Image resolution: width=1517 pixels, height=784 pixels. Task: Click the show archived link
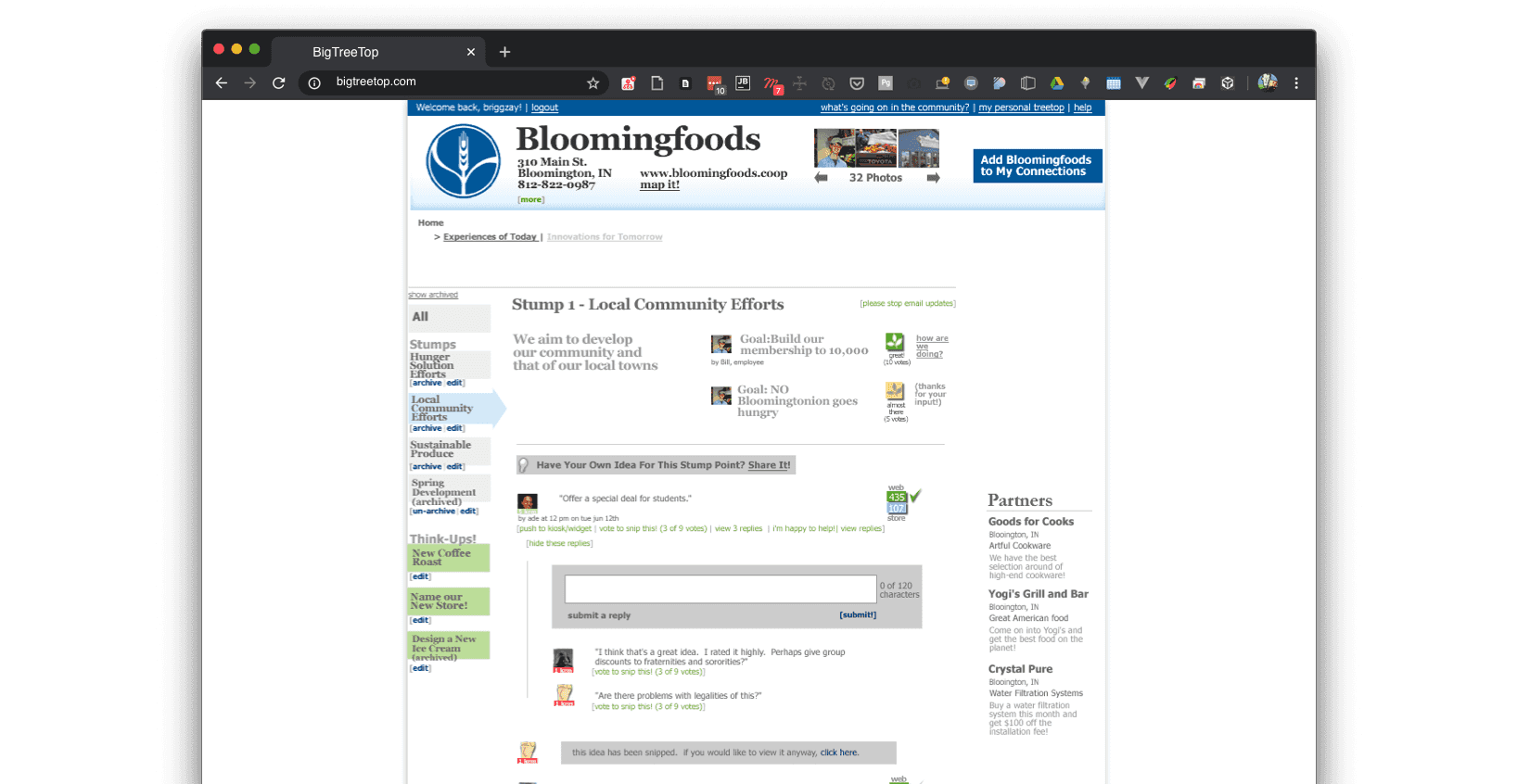pos(433,295)
